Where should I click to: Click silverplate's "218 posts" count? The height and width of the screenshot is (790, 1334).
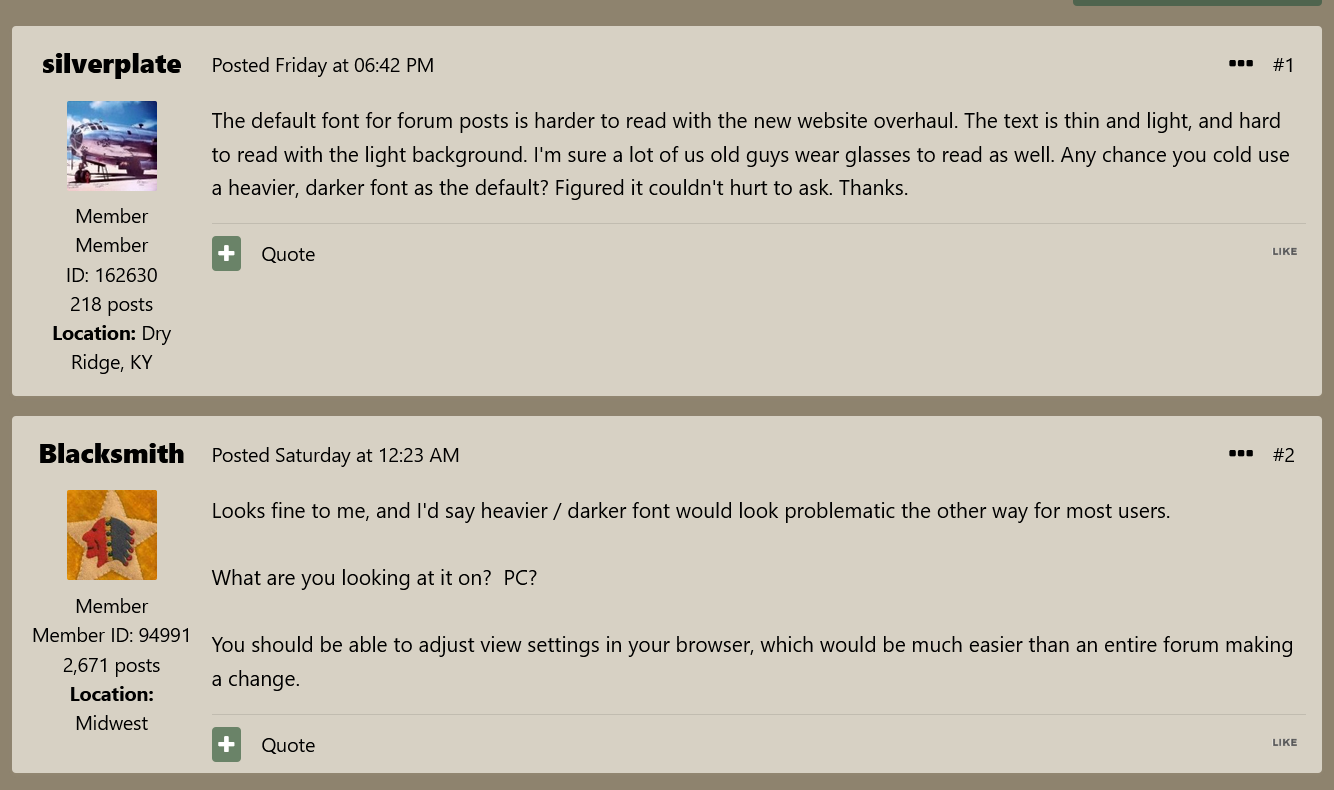point(112,304)
